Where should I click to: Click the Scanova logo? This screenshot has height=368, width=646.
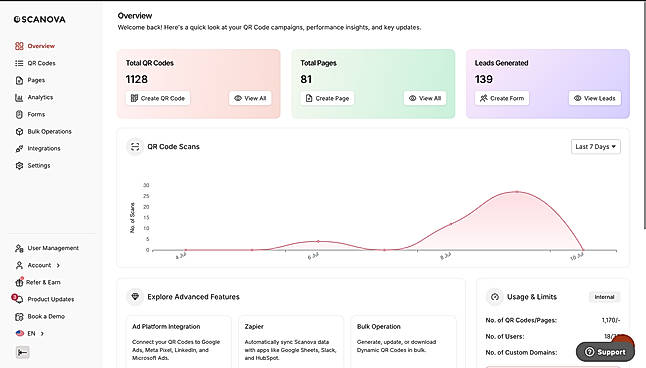click(40, 19)
